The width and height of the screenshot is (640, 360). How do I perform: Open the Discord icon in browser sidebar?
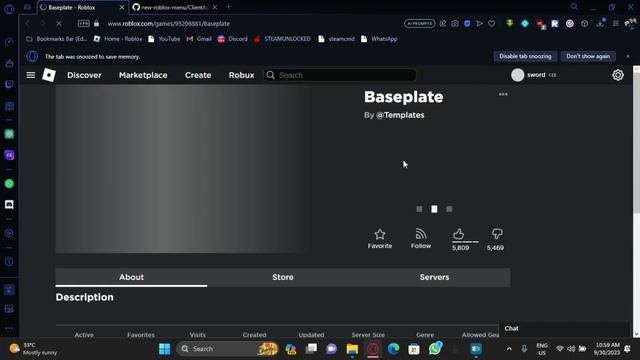pyautogui.click(x=9, y=204)
